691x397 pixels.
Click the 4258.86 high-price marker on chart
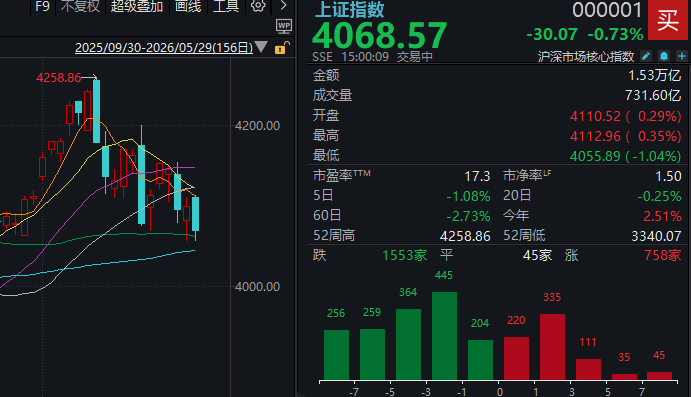[x=59, y=78]
